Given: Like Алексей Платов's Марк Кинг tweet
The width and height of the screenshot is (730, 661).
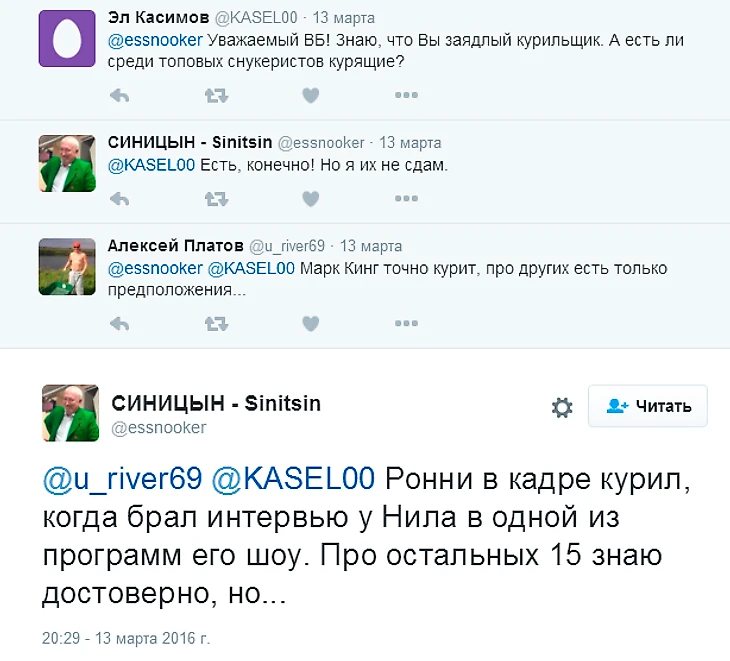Looking at the screenshot, I should tap(311, 323).
